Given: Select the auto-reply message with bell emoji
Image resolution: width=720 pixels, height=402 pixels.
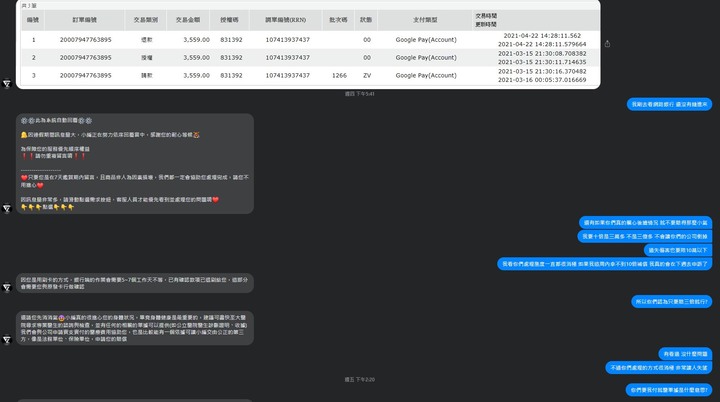Looking at the screenshot, I should 135,164.
